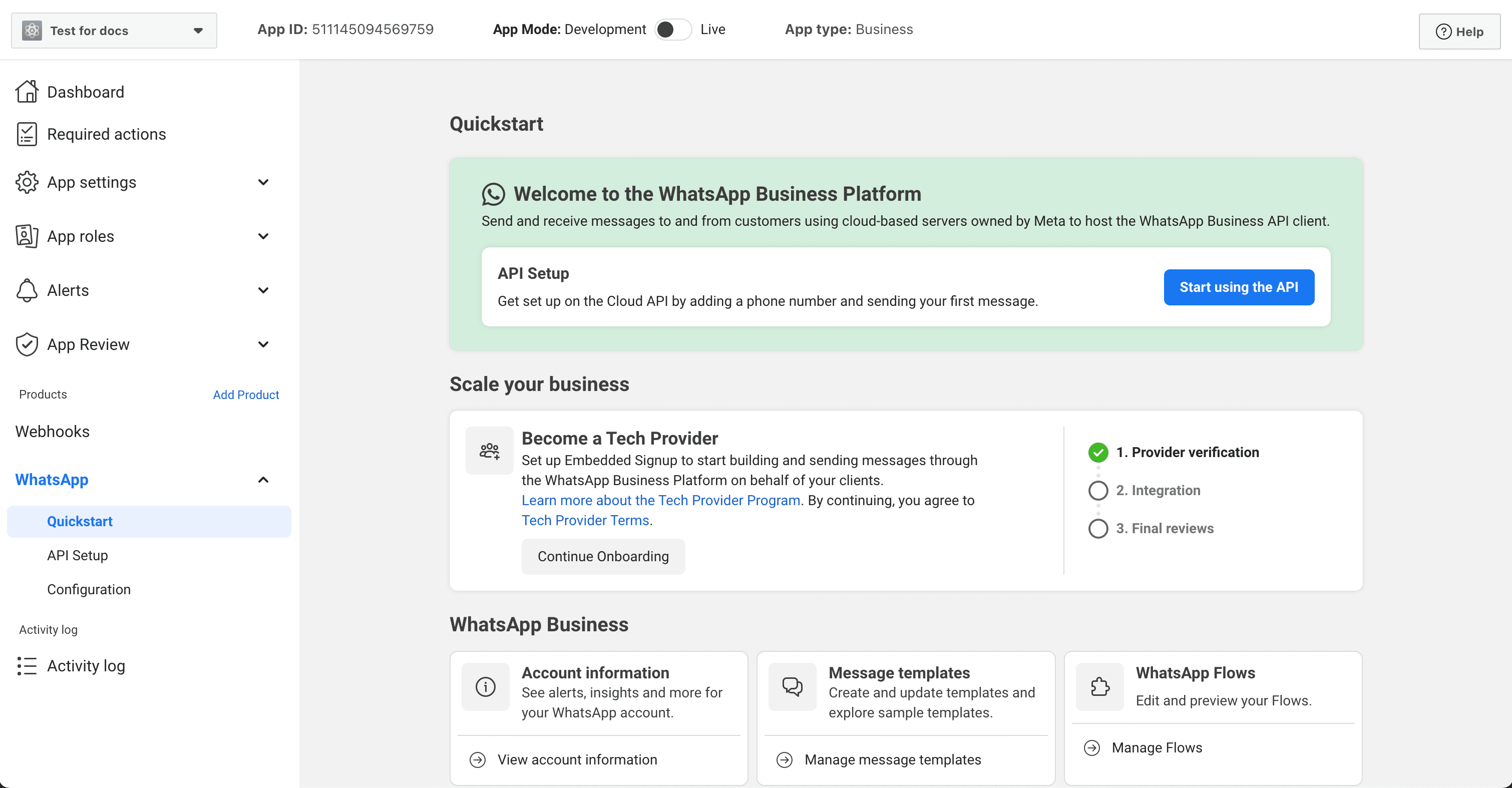
Task: Select Webhooks under Products
Action: pyautogui.click(x=52, y=431)
